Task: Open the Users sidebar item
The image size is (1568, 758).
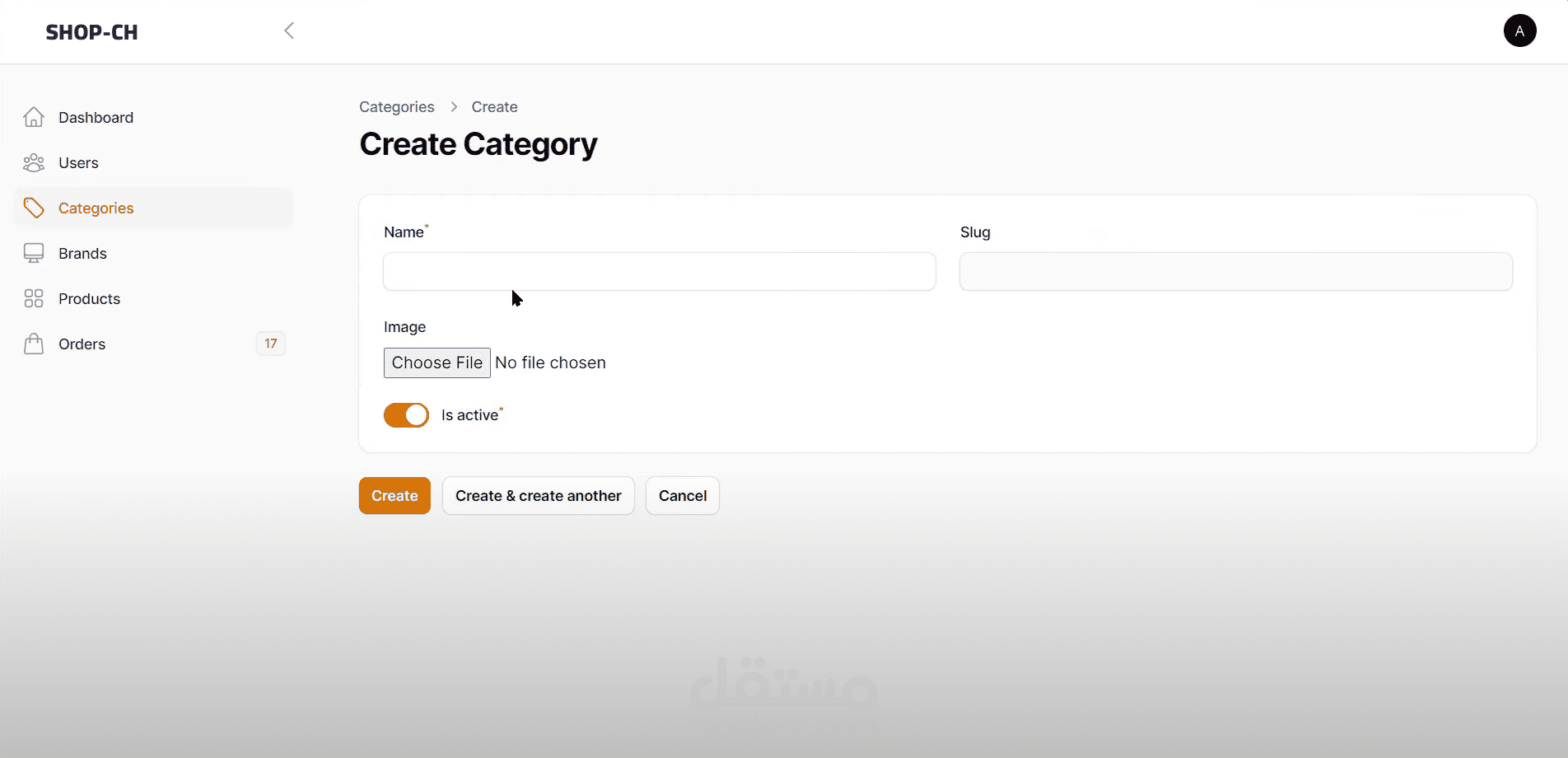Action: click(x=78, y=163)
